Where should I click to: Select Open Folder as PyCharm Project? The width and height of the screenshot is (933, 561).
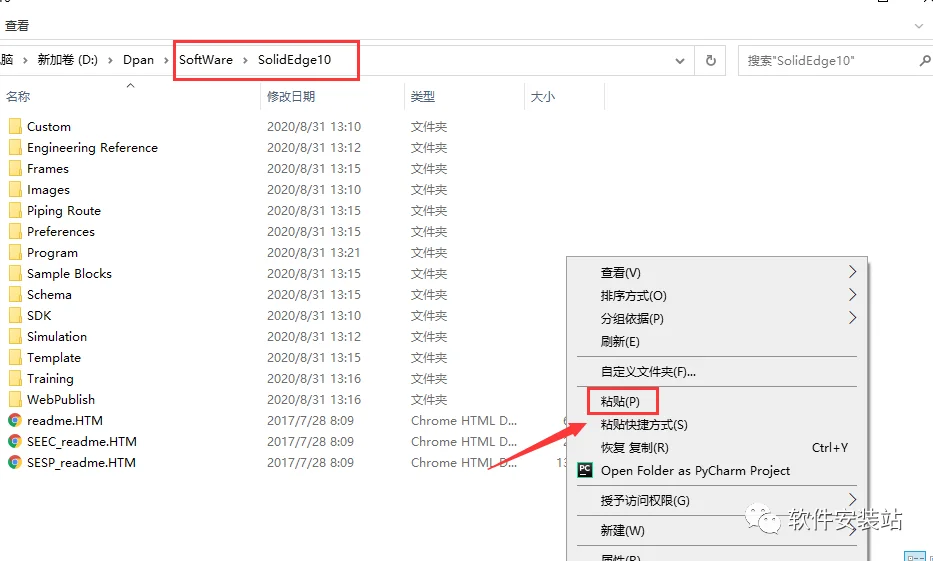pyautogui.click(x=695, y=471)
